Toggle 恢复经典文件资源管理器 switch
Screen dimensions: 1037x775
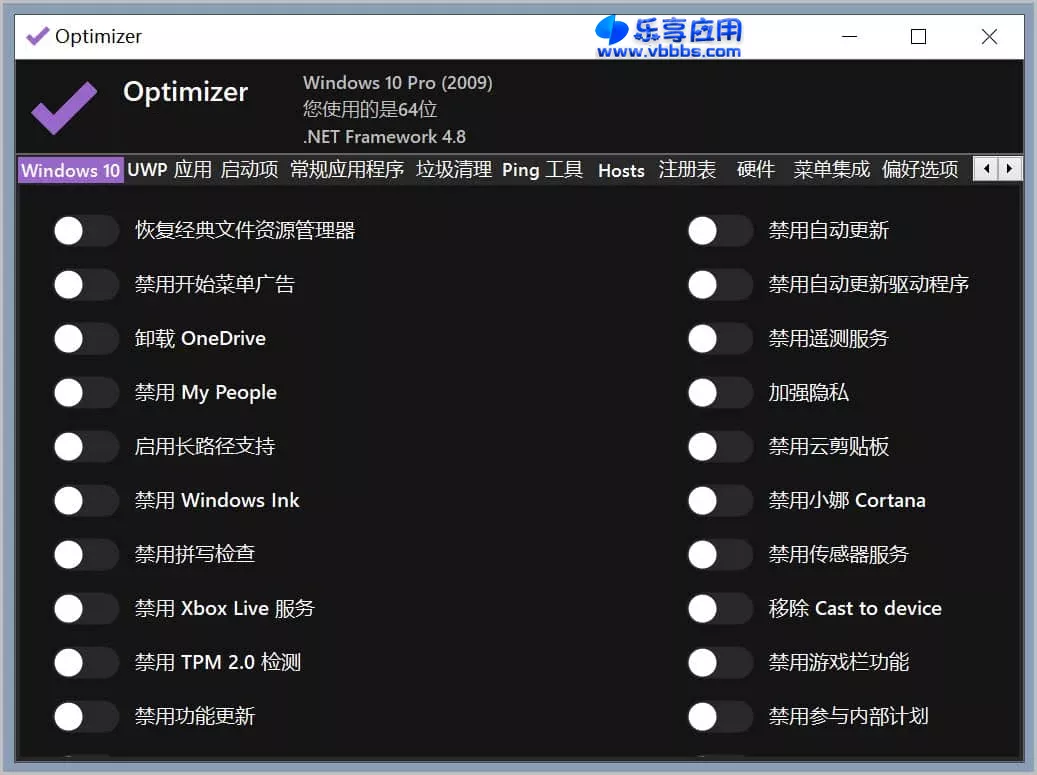coord(86,230)
